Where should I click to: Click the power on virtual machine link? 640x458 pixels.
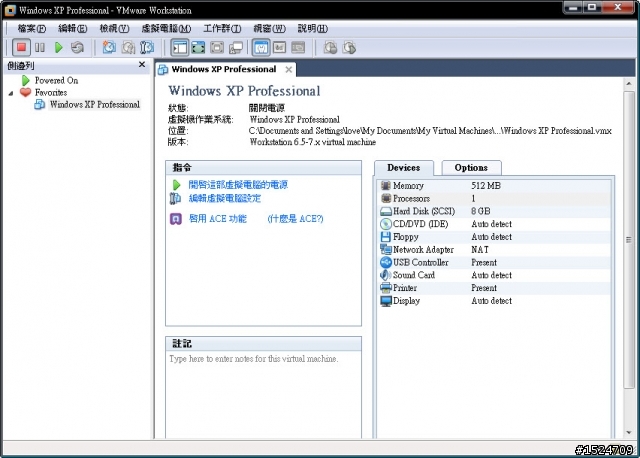point(238,185)
